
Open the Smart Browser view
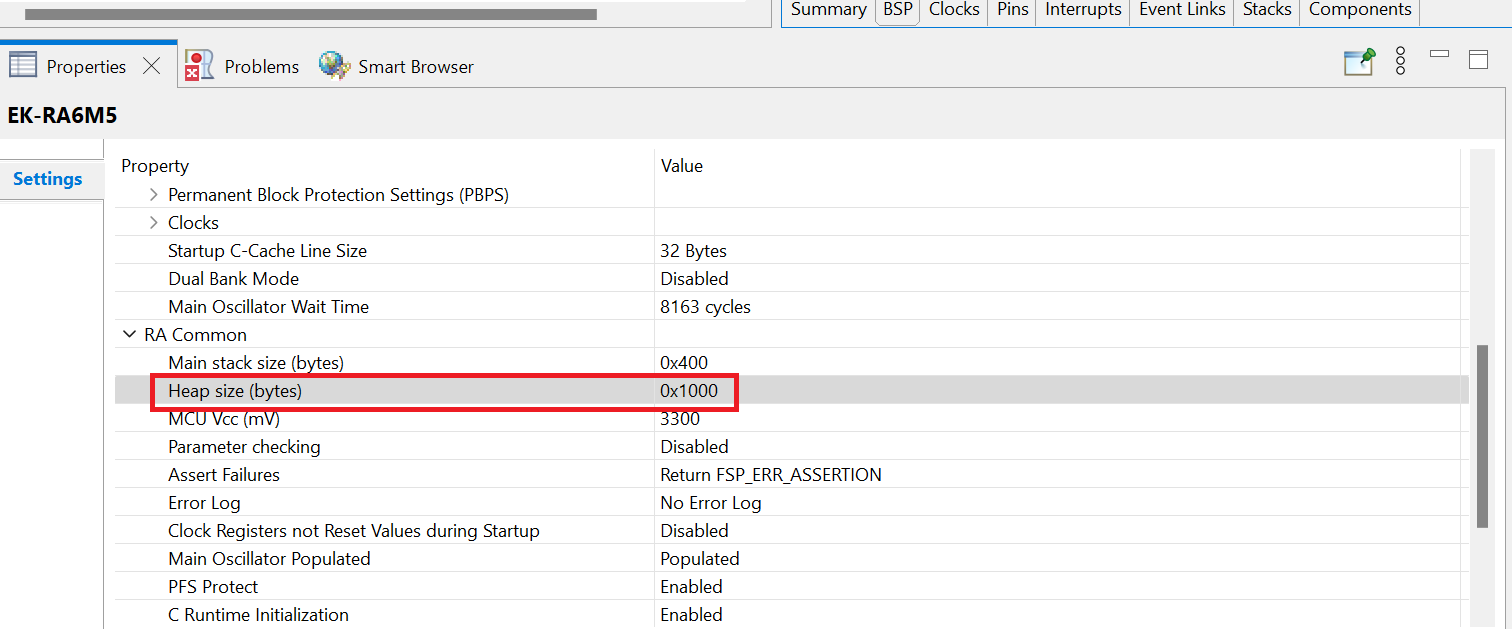pos(416,67)
